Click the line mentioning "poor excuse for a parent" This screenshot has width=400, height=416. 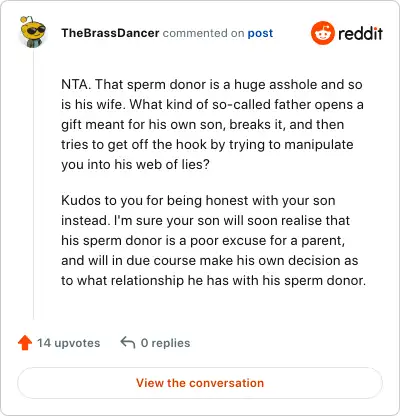click(x=203, y=241)
